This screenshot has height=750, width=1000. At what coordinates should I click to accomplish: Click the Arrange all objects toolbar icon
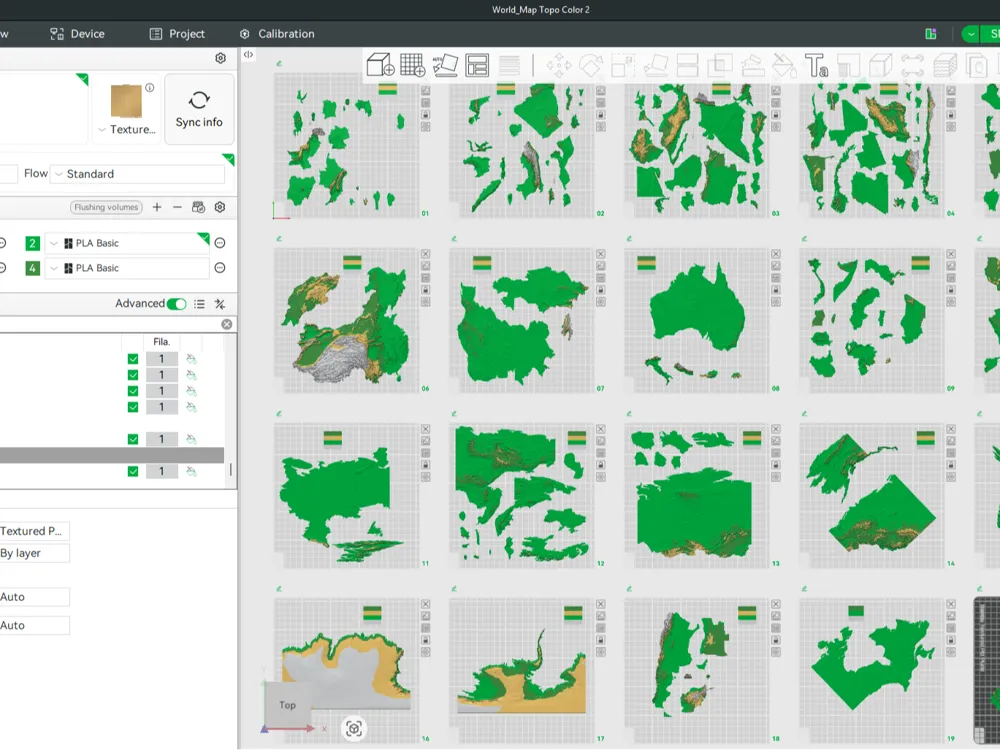(x=477, y=65)
